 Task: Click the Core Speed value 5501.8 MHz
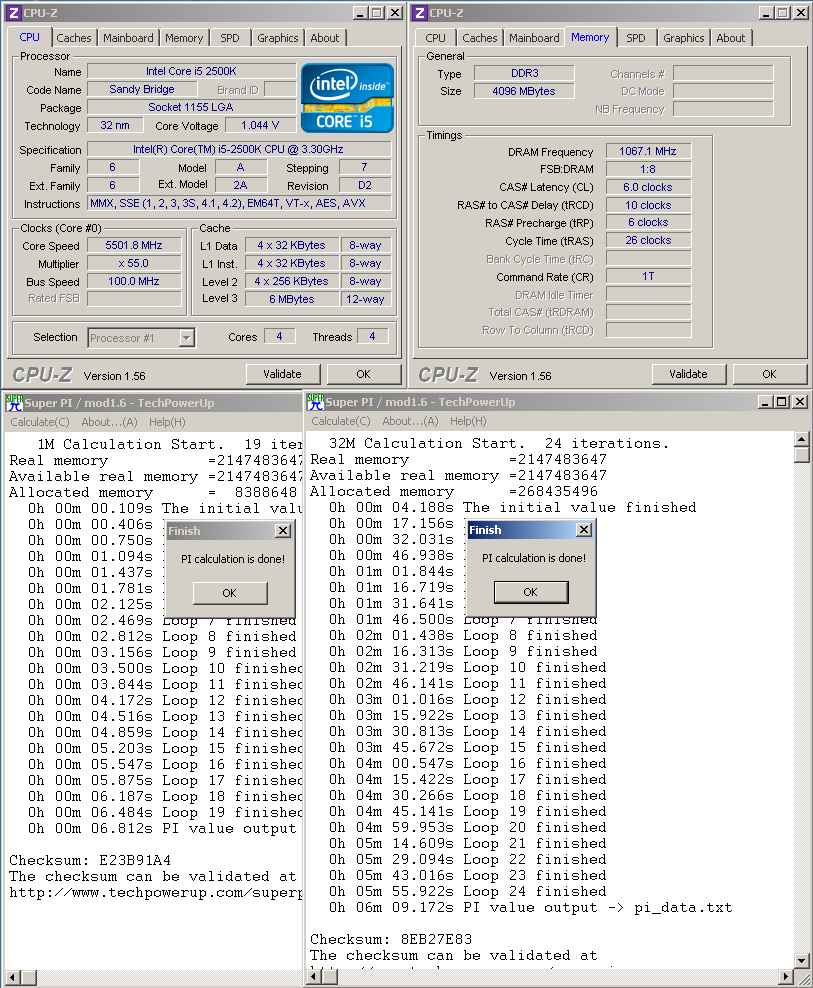pyautogui.click(x=134, y=246)
